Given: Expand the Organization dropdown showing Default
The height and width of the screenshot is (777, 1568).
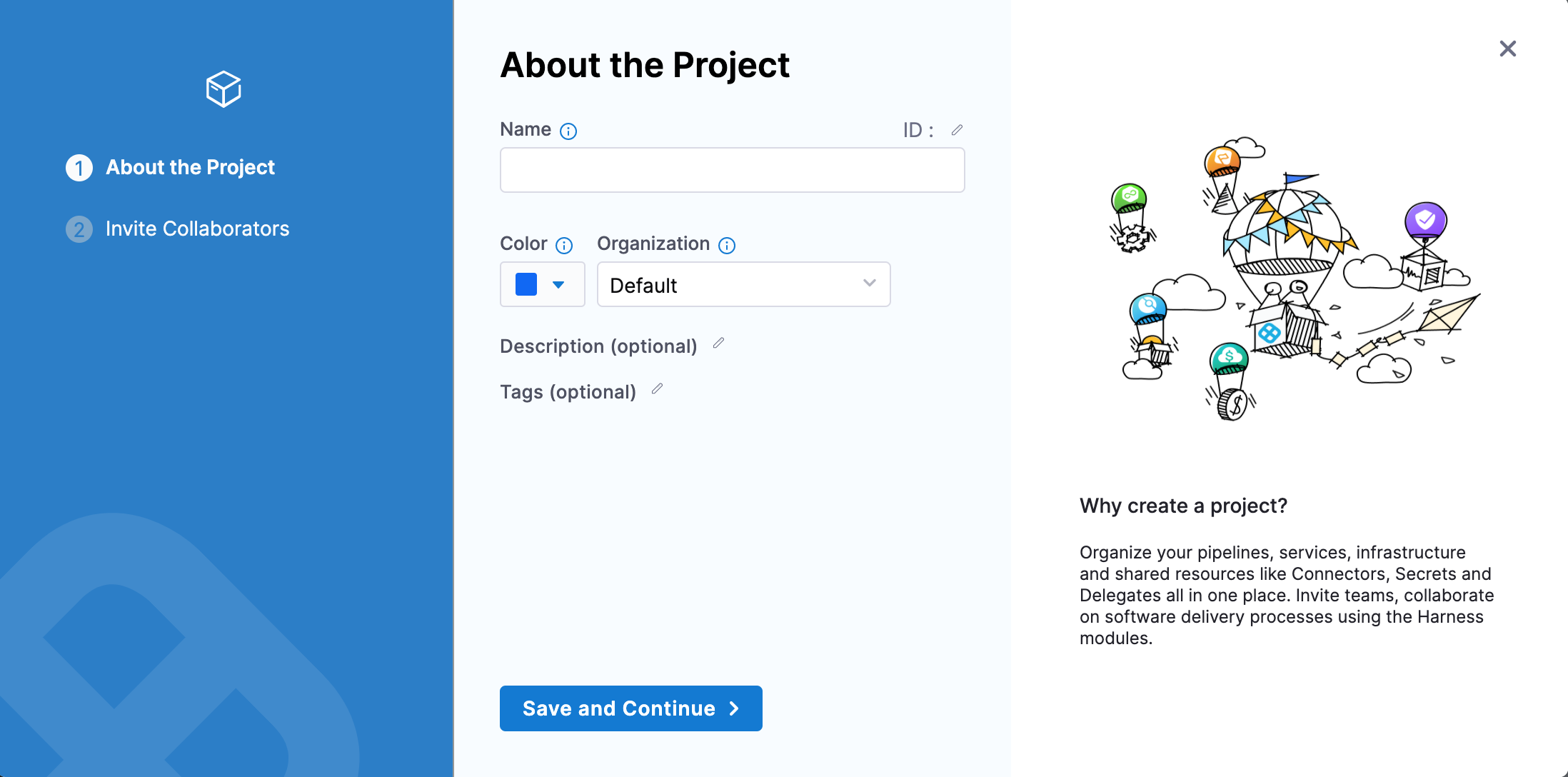Looking at the screenshot, I should [743, 284].
